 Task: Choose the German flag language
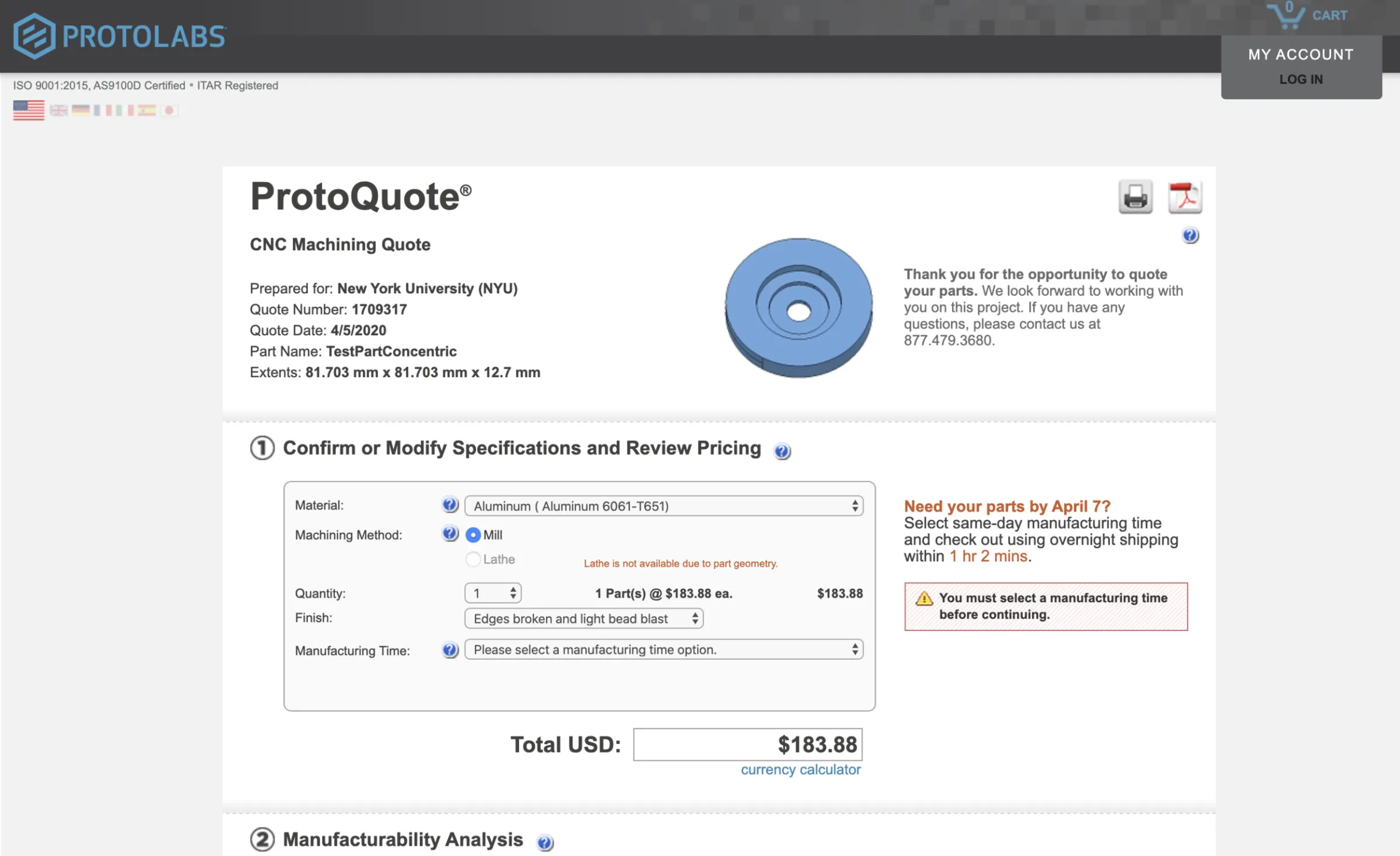pos(80,110)
